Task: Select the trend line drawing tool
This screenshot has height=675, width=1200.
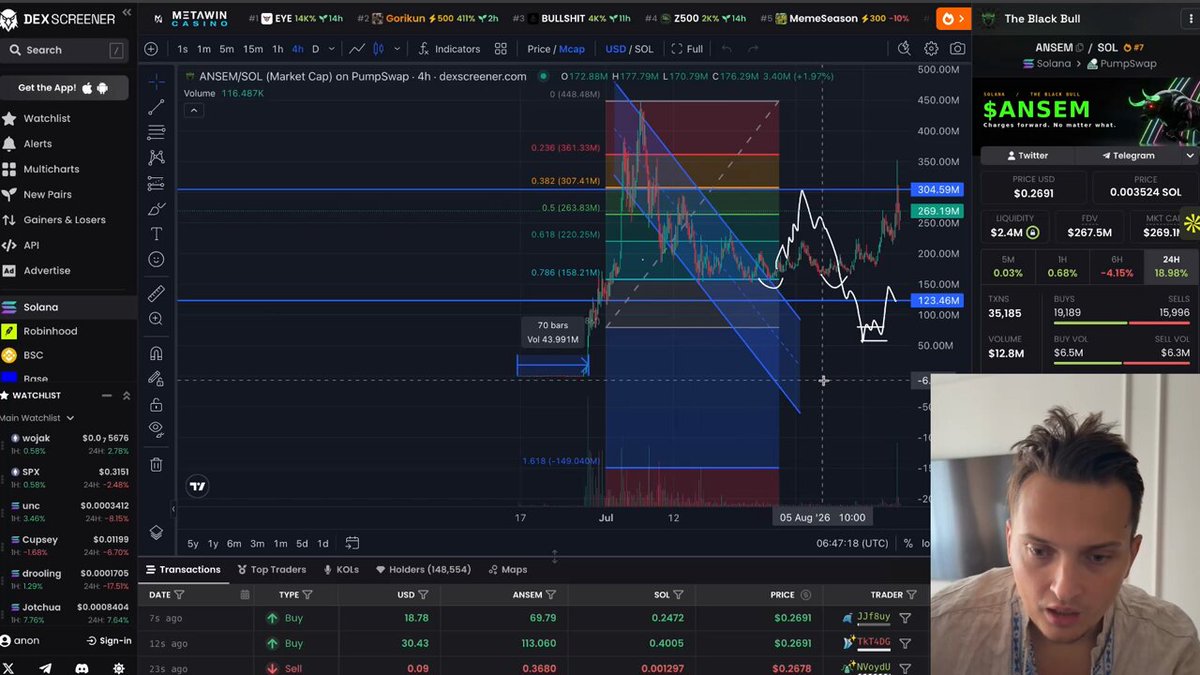Action: click(156, 107)
